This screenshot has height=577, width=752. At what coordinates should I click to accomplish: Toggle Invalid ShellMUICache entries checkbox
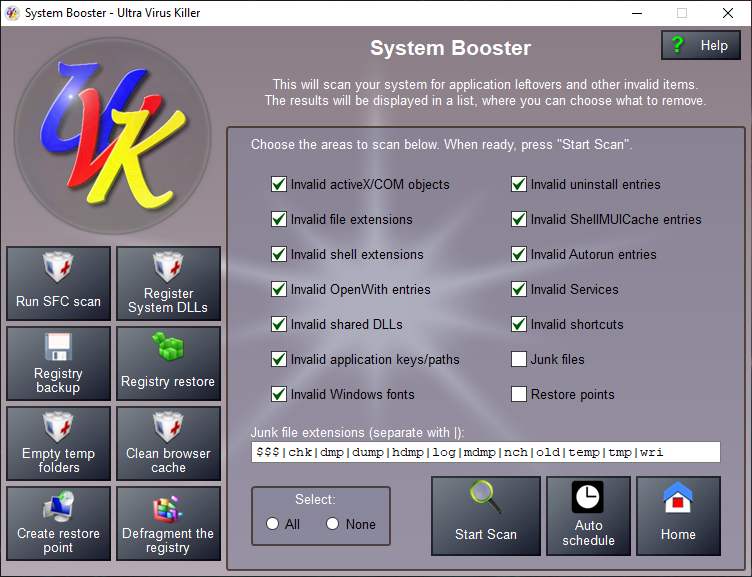tap(518, 219)
